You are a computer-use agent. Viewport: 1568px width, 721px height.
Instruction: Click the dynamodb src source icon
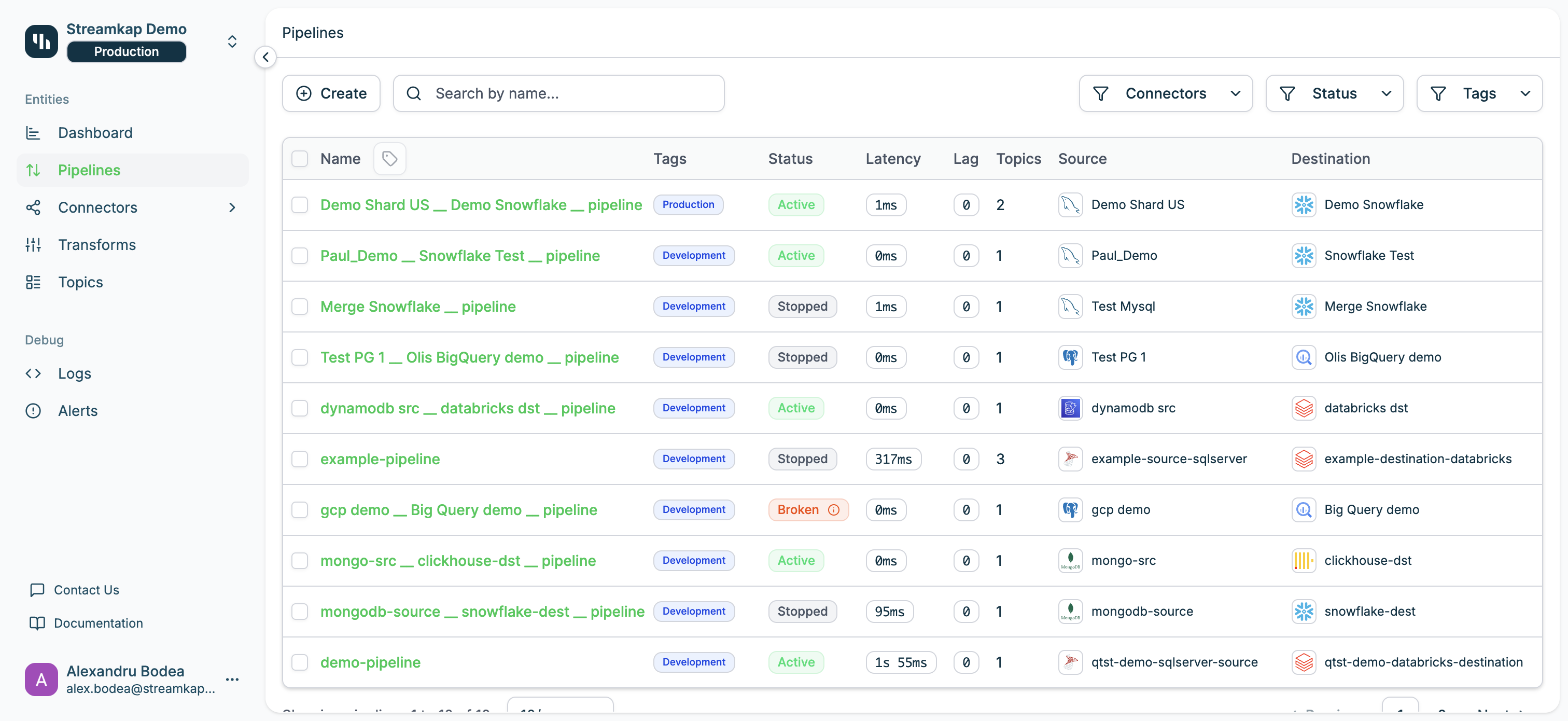(1070, 408)
